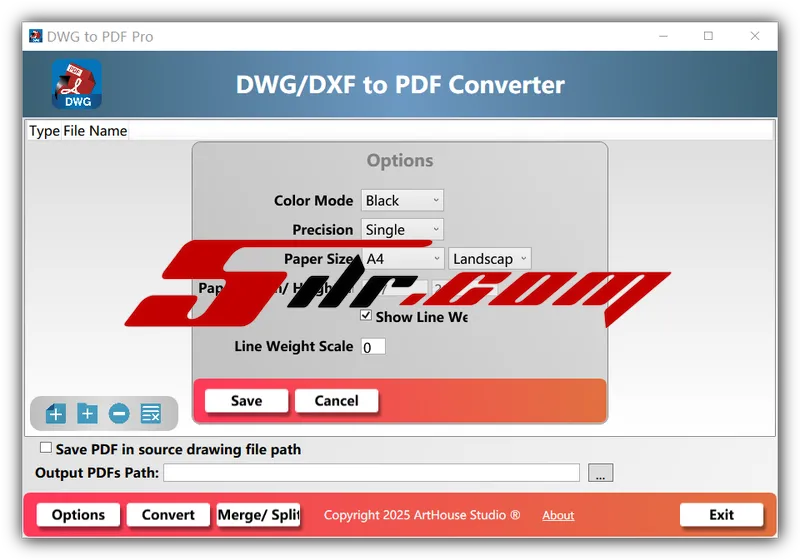Open the About link
Image resolution: width=800 pixels, height=560 pixels.
558,515
